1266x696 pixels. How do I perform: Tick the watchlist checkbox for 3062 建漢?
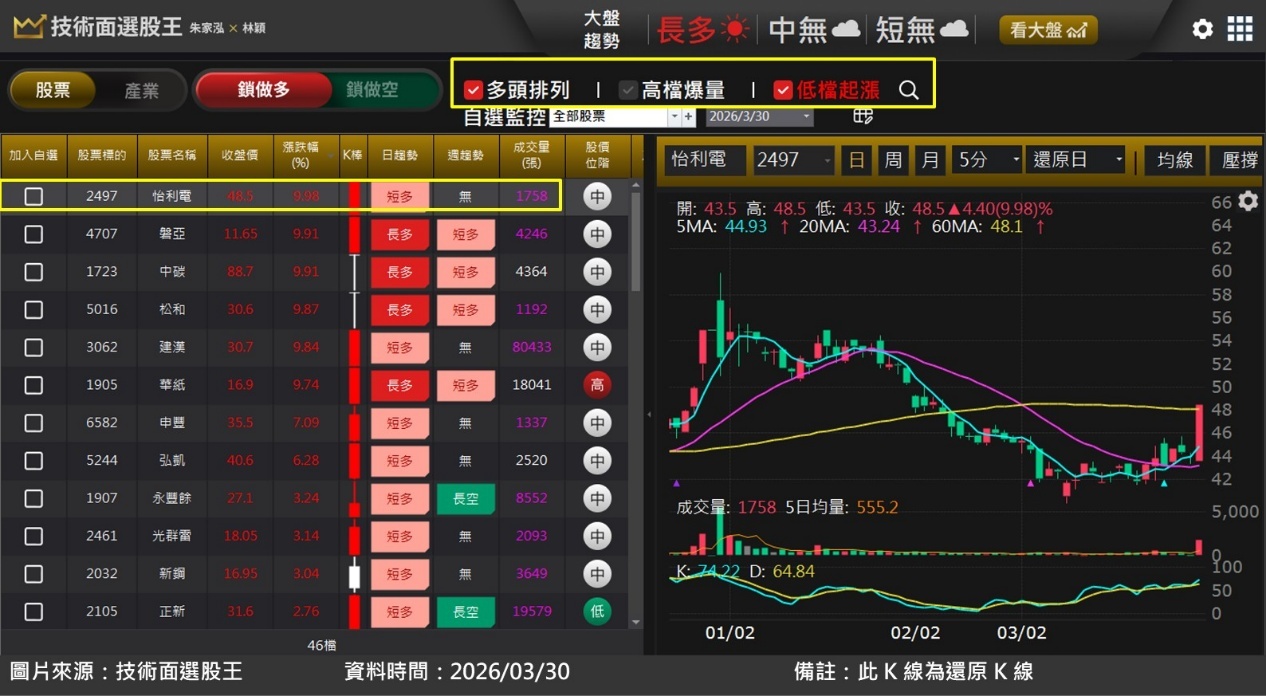(x=34, y=347)
